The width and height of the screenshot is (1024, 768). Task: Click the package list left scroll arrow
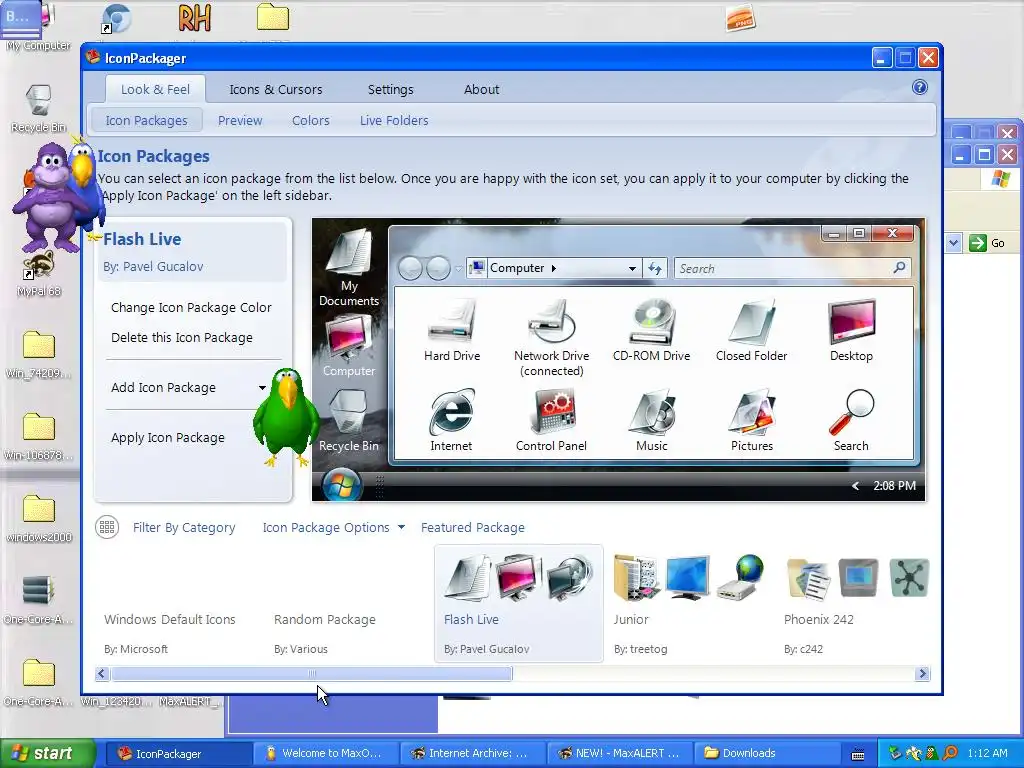coord(102,673)
